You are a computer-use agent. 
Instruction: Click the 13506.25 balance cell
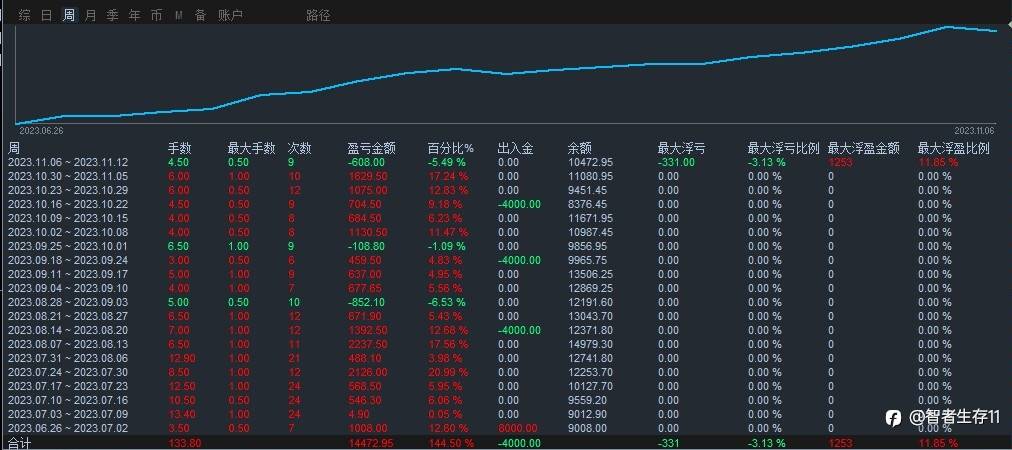591,274
